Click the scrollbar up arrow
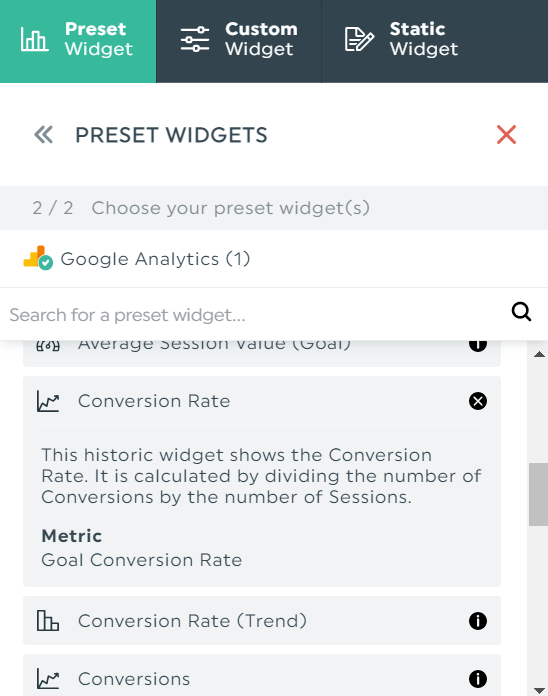548x696 pixels. pos(539,354)
